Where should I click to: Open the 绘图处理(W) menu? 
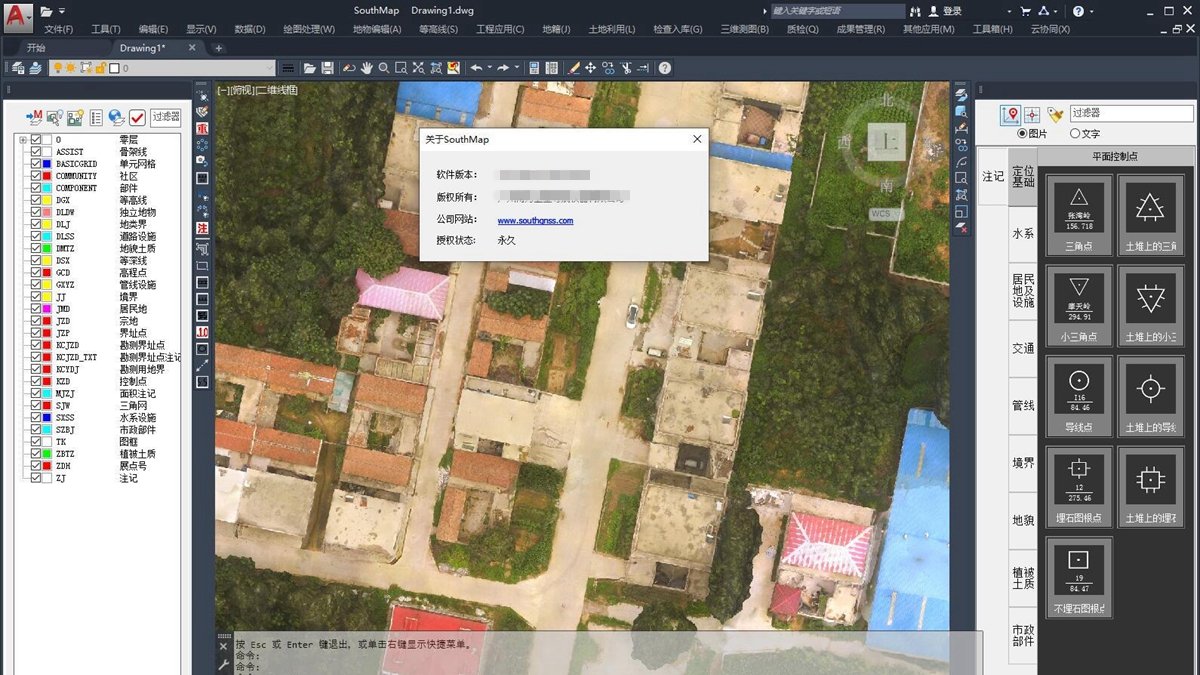tap(309, 29)
